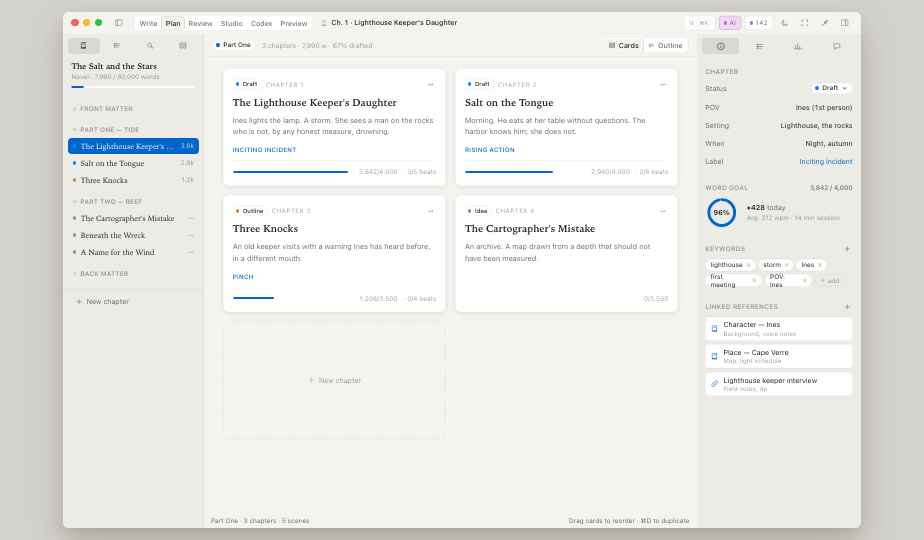Viewport: 924px width, 540px height.
Task: Expand the Front Matter section
Action: [74, 108]
